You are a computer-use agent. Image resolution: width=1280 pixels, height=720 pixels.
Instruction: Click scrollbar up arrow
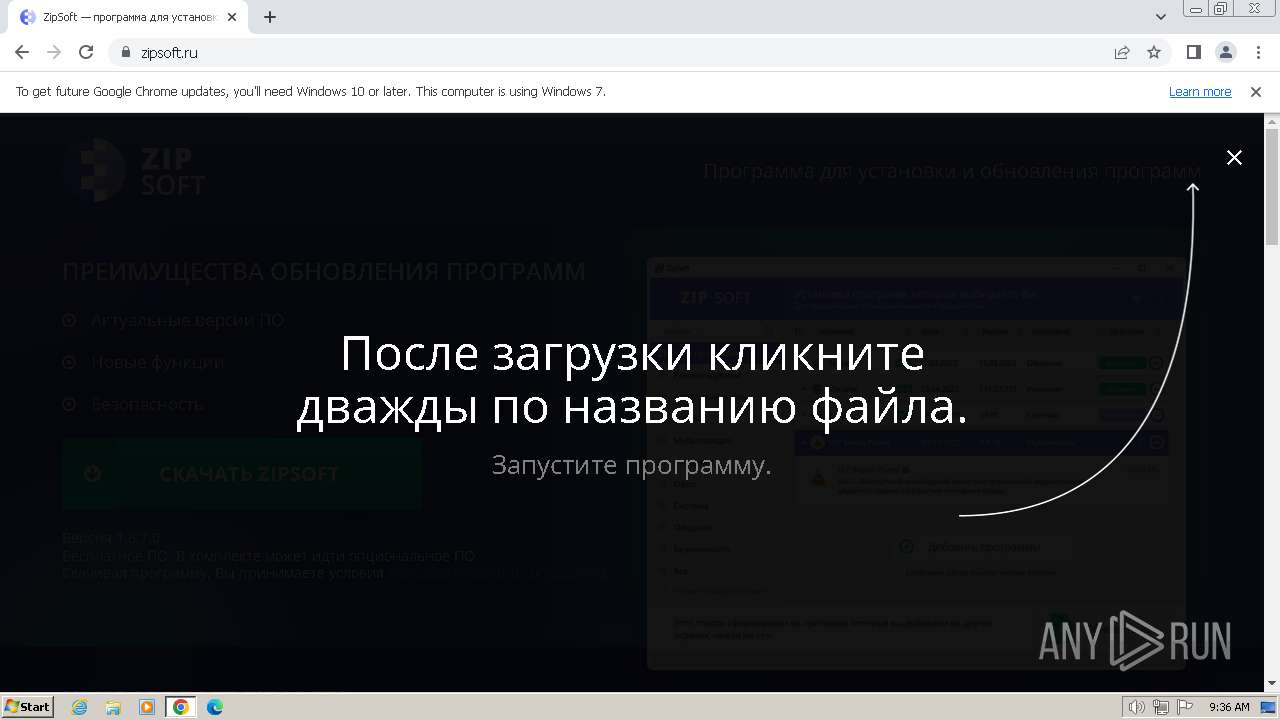click(x=1272, y=121)
